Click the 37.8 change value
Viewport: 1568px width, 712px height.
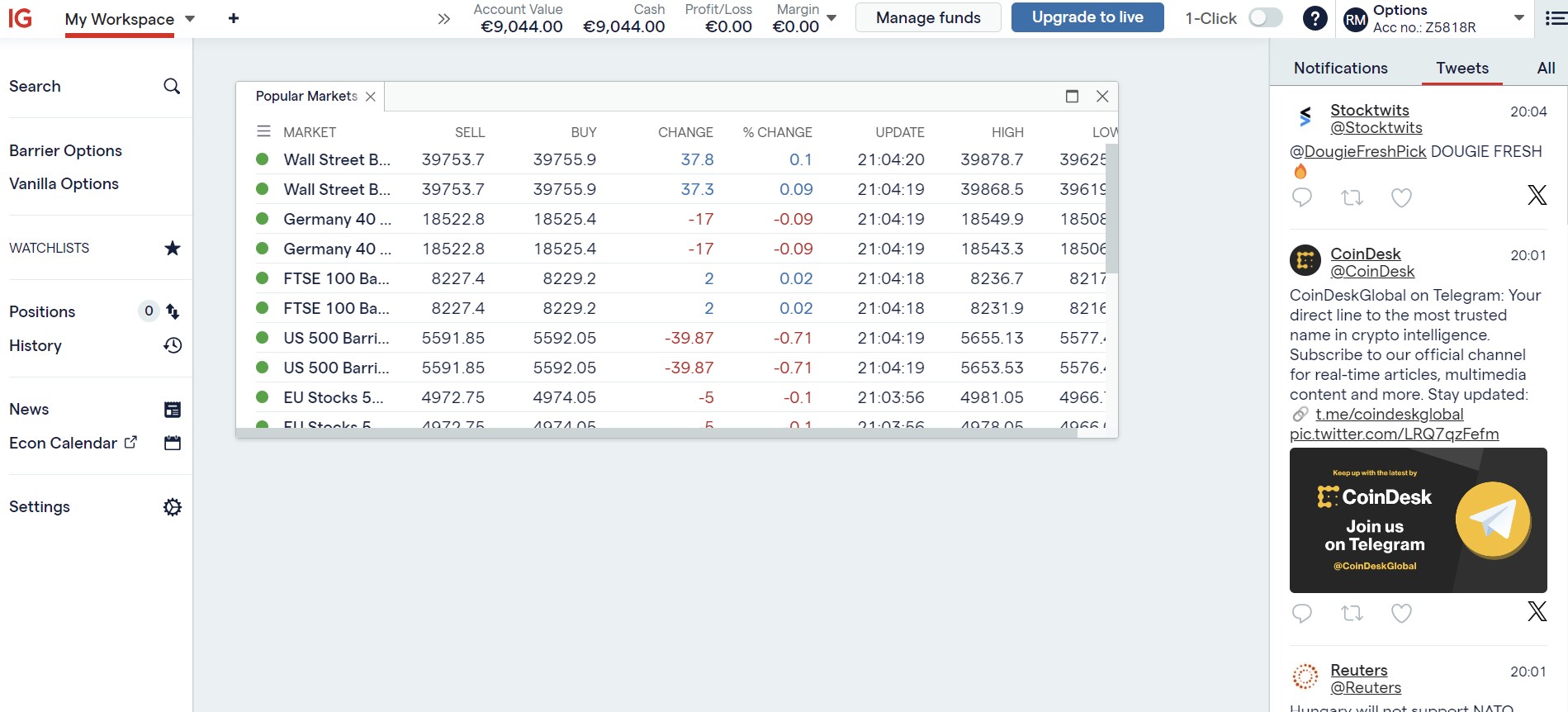(697, 159)
